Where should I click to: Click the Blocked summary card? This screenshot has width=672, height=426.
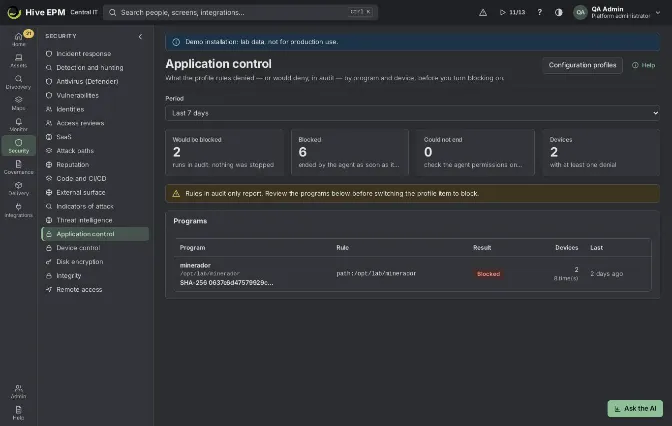(x=350, y=153)
